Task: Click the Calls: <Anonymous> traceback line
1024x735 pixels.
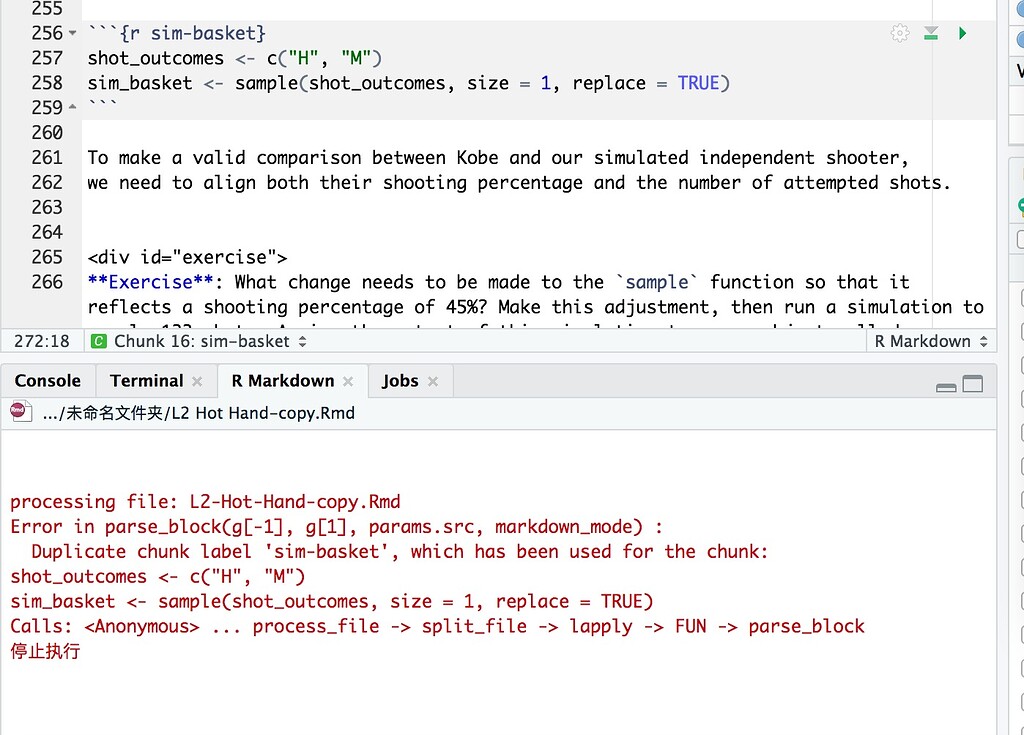Action: tap(437, 626)
